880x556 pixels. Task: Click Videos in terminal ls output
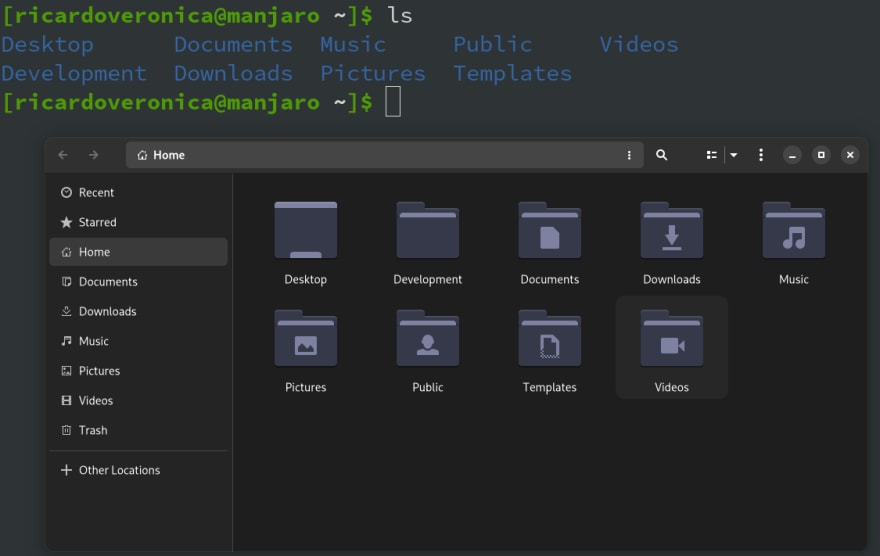pos(639,44)
